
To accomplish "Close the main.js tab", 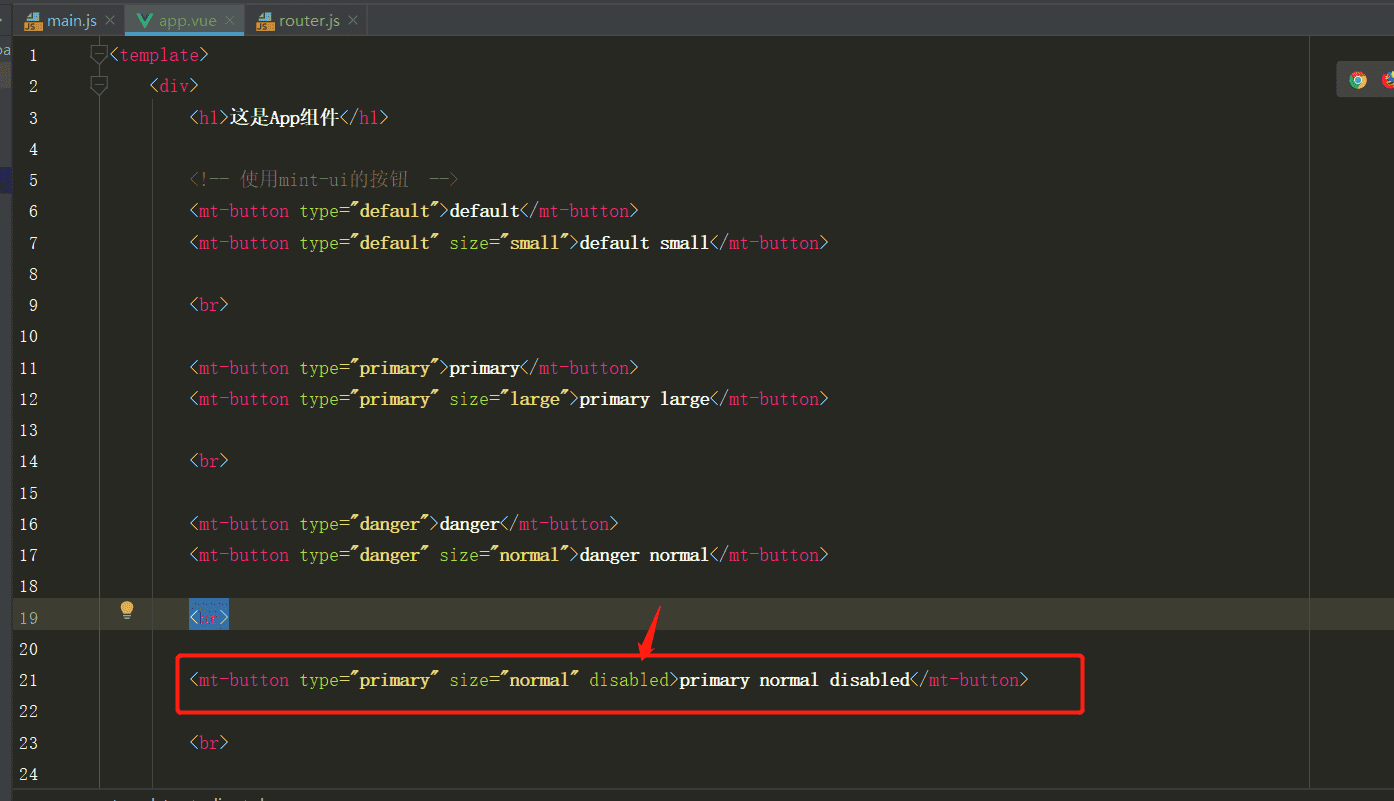I will pos(110,20).
